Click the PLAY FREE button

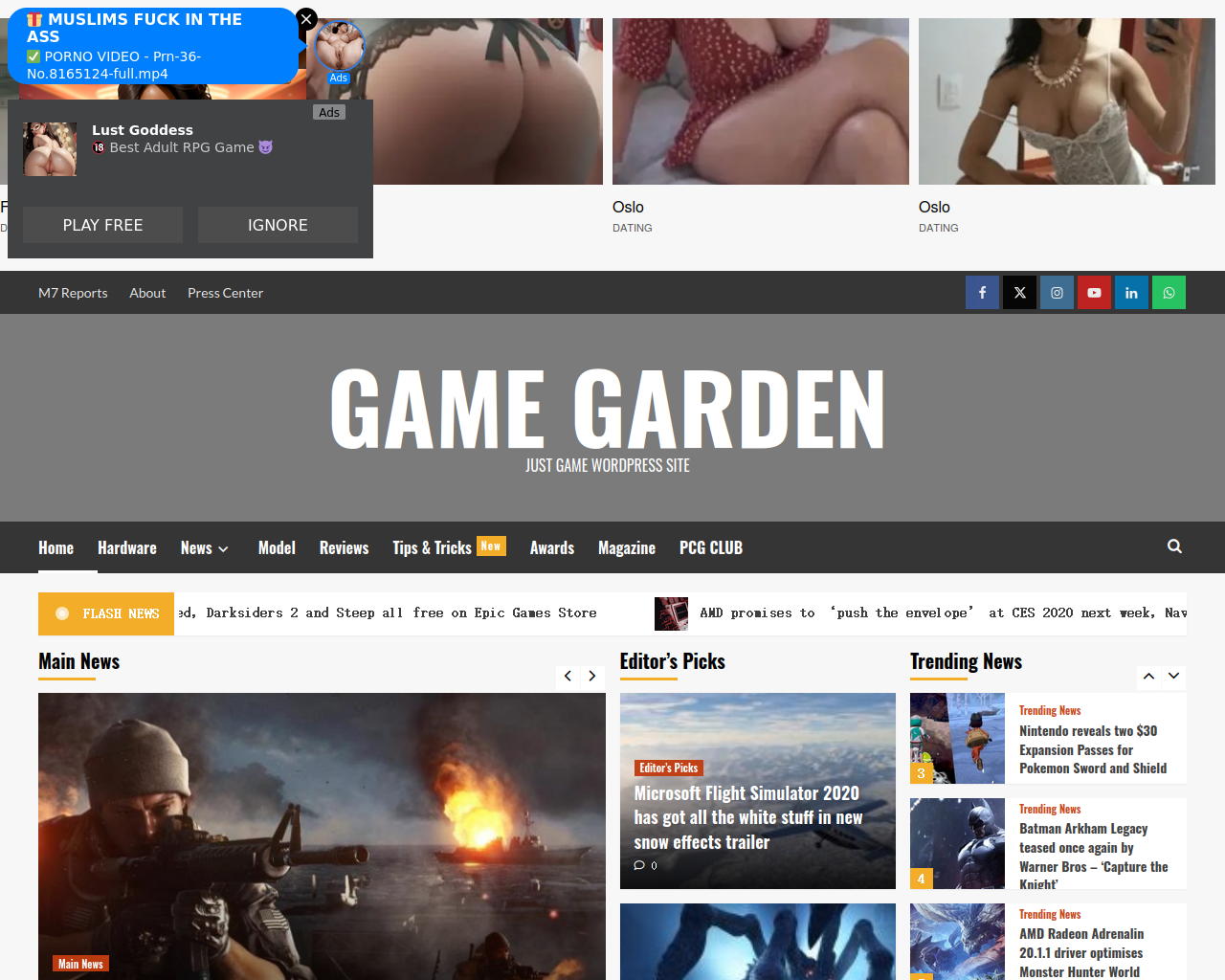point(102,225)
